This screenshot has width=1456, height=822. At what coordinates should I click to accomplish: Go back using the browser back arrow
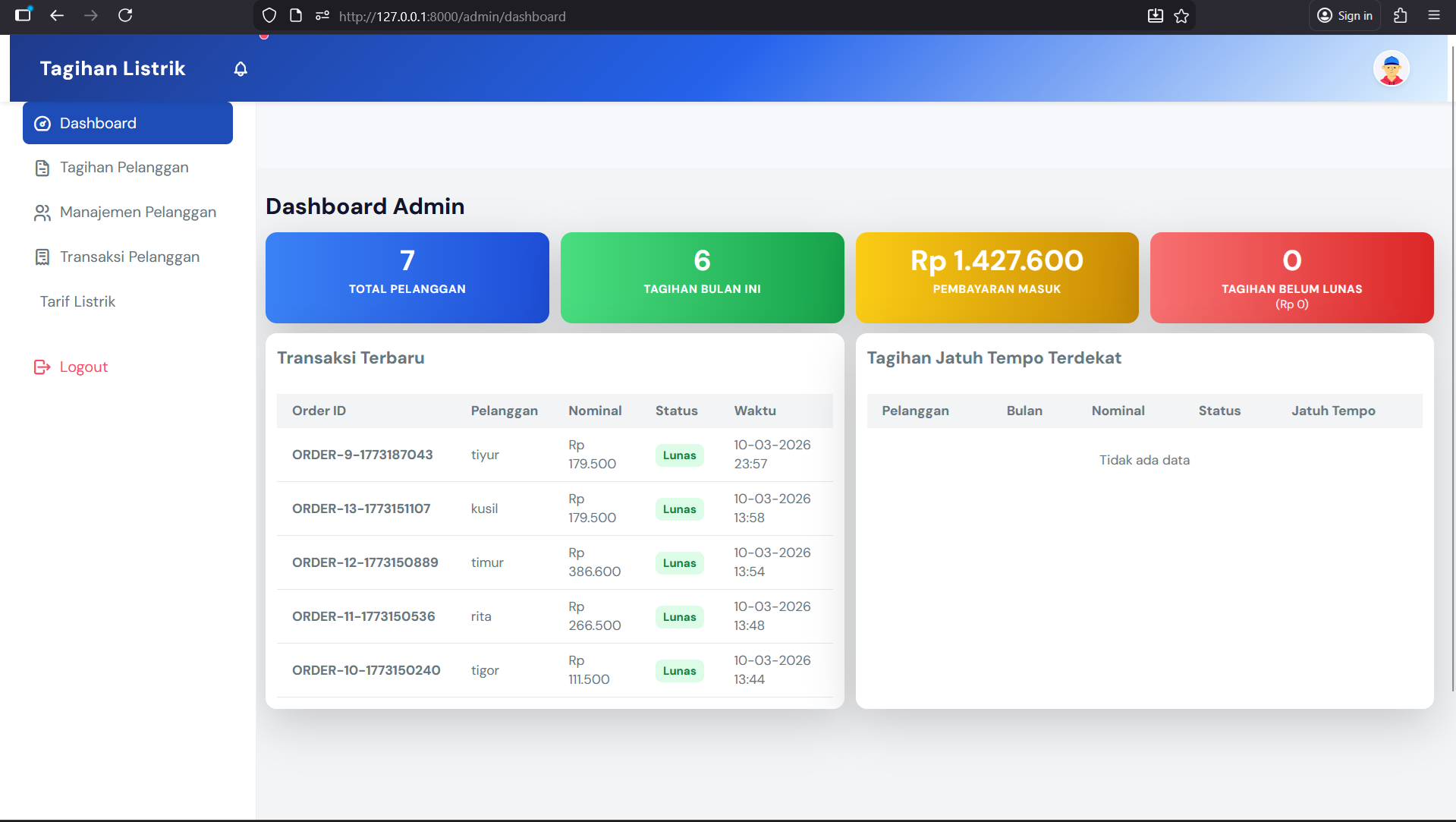pos(57,15)
